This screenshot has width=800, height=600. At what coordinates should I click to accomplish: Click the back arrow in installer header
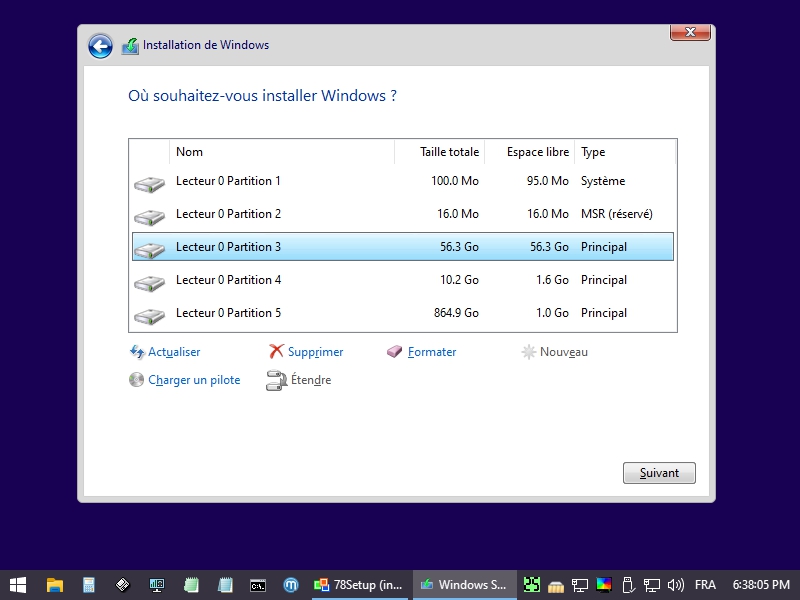click(x=100, y=46)
